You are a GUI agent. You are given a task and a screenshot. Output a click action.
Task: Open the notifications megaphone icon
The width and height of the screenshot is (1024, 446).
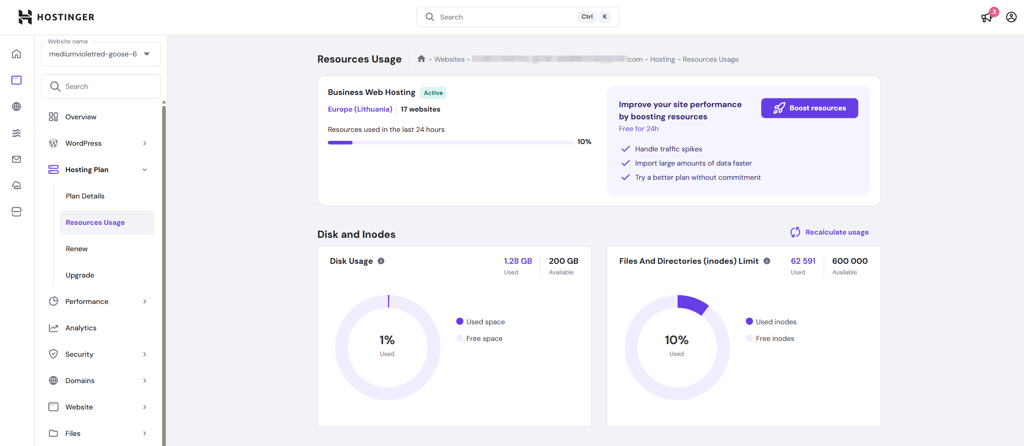(987, 18)
